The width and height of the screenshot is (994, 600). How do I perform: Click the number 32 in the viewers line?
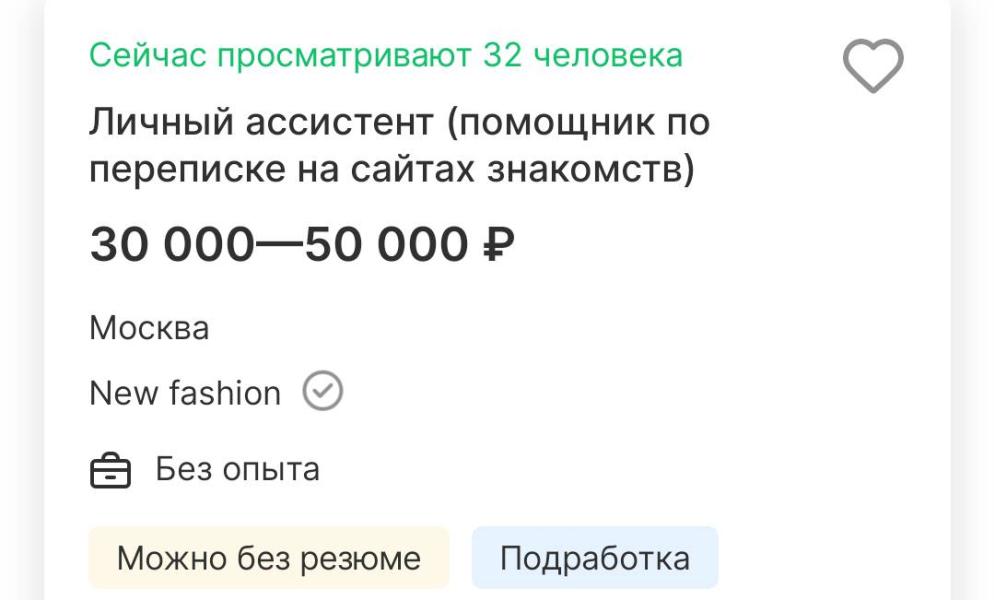[503, 55]
